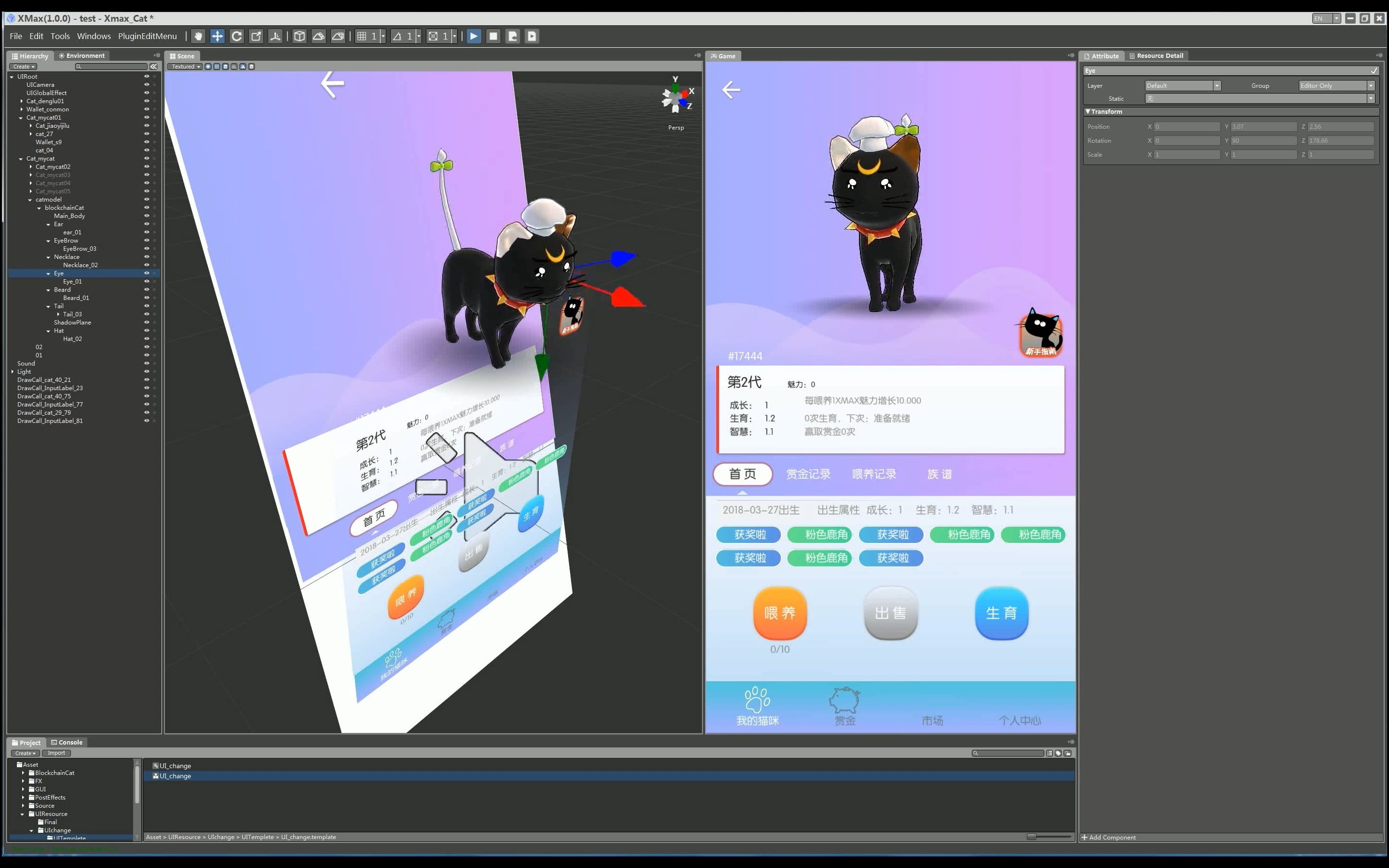
Task: Open the Static dropdown
Action: 1260,99
